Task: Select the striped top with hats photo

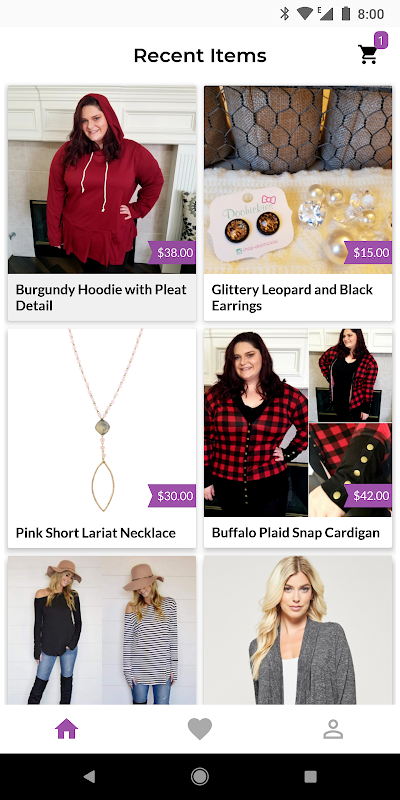Action: point(102,631)
